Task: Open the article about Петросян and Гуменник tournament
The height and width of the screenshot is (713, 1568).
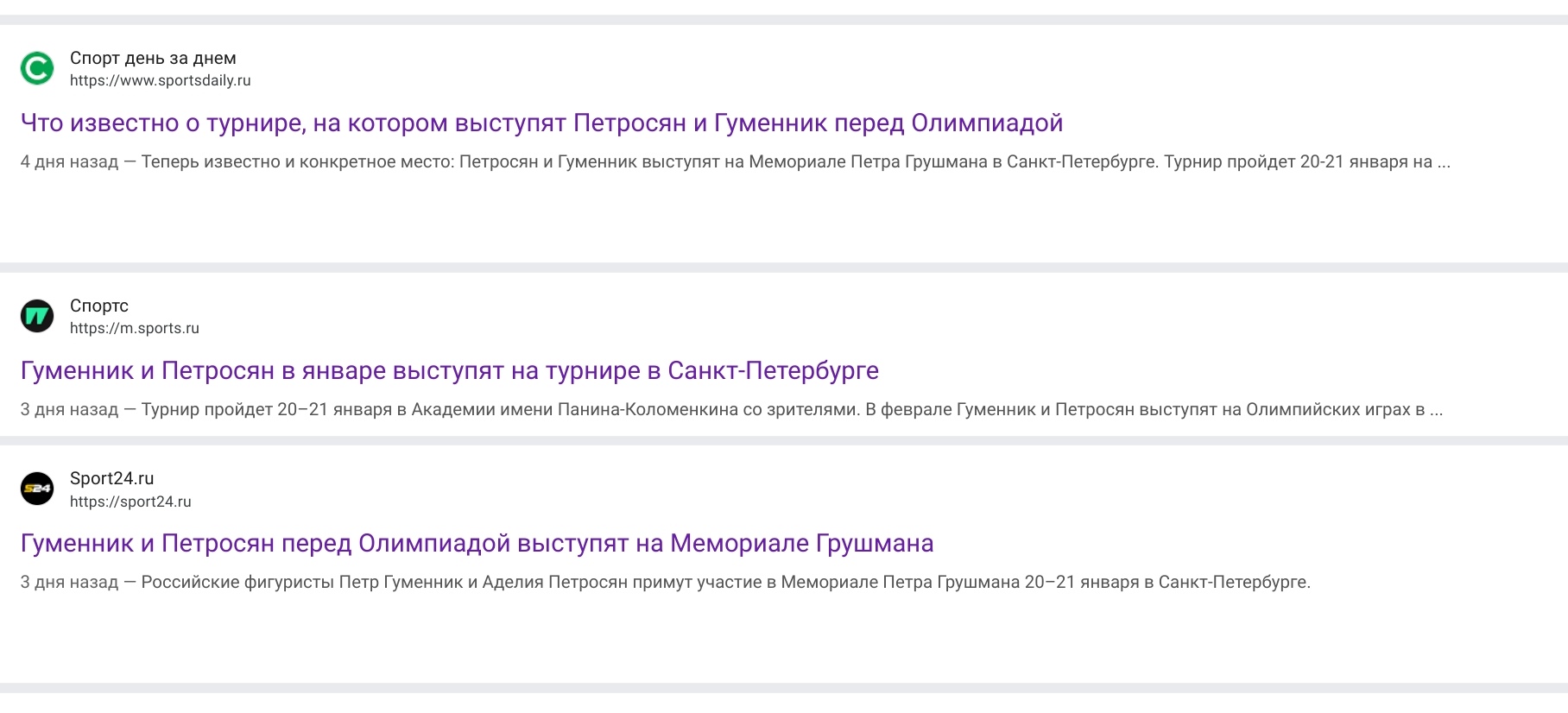Action: click(542, 123)
